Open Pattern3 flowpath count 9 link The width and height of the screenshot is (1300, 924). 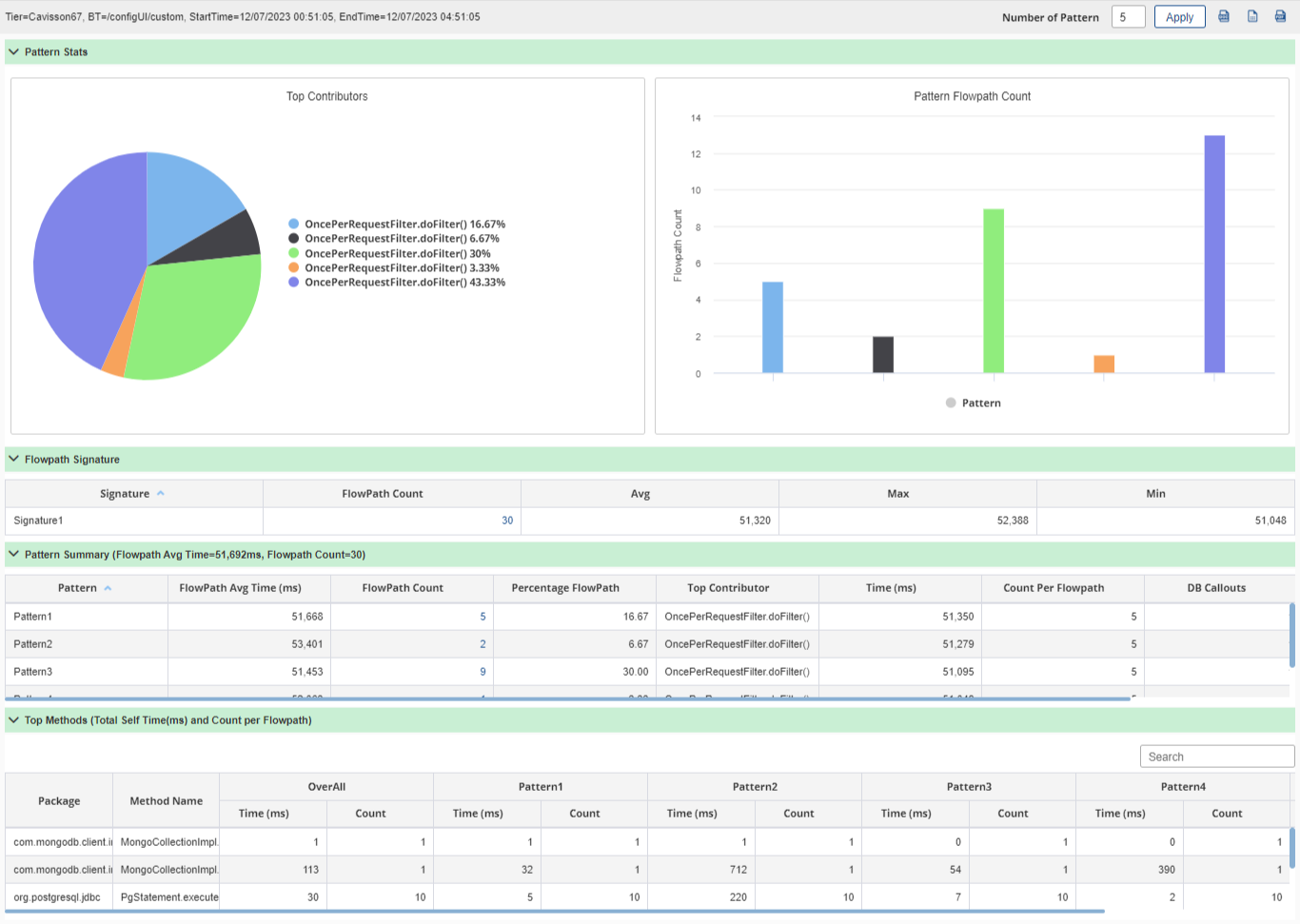click(483, 672)
